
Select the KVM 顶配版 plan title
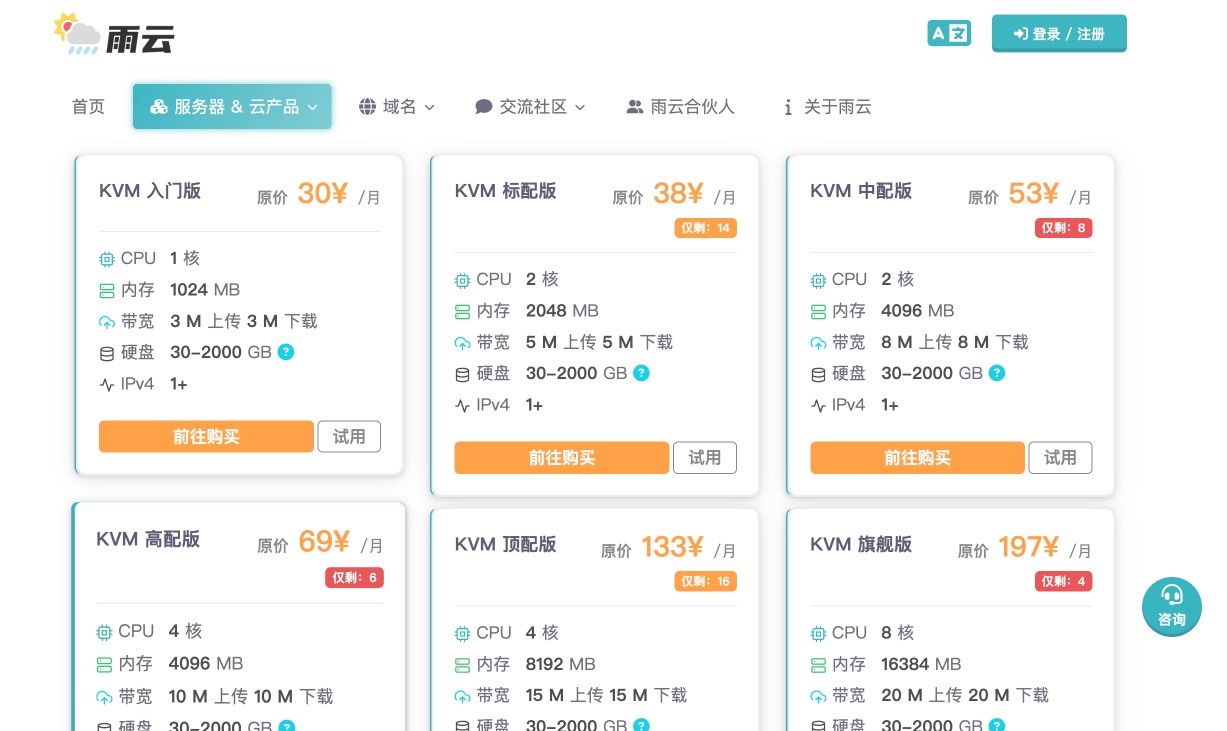click(x=505, y=544)
